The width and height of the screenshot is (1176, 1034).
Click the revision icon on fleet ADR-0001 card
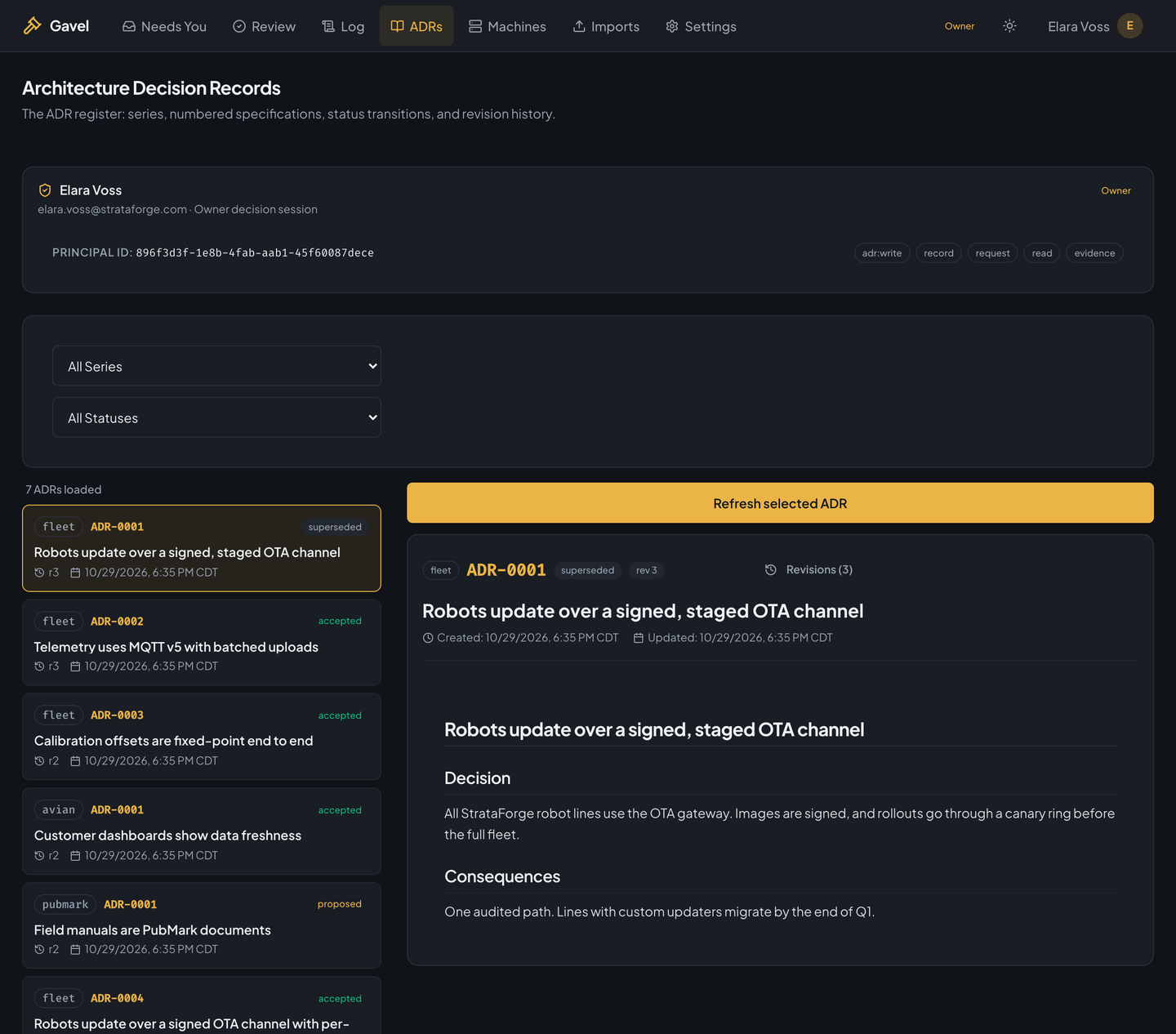point(39,573)
